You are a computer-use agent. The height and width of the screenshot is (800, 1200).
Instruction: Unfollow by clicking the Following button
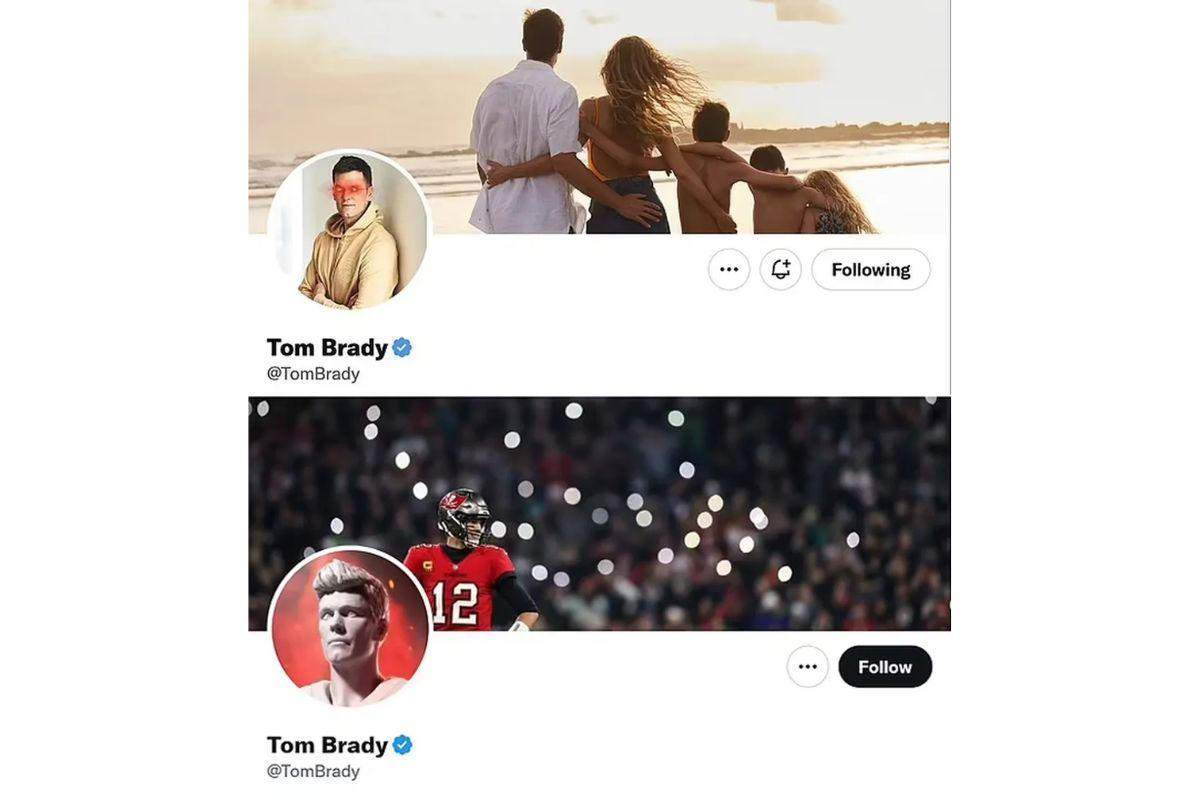click(x=870, y=270)
